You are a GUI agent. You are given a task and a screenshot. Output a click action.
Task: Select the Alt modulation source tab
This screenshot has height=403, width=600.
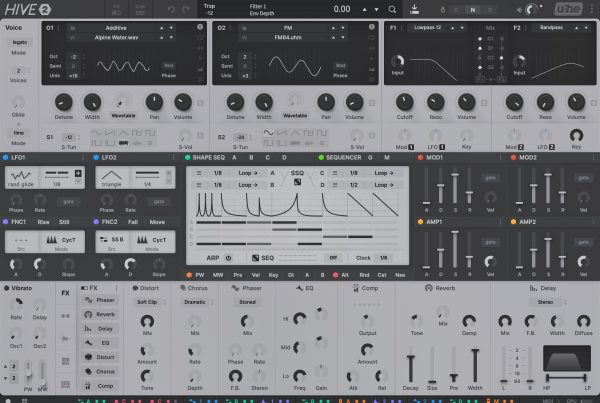(x=344, y=275)
